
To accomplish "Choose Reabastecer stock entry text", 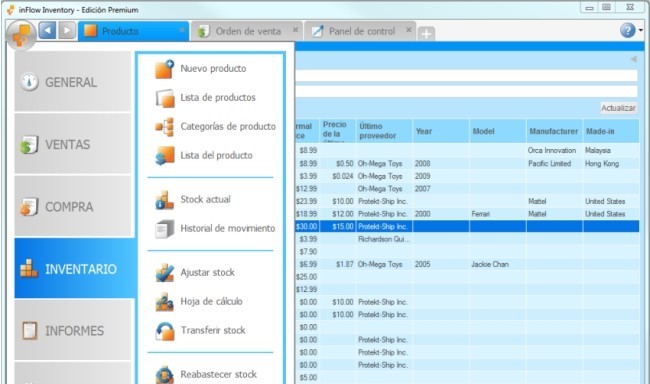I will click(x=218, y=374).
